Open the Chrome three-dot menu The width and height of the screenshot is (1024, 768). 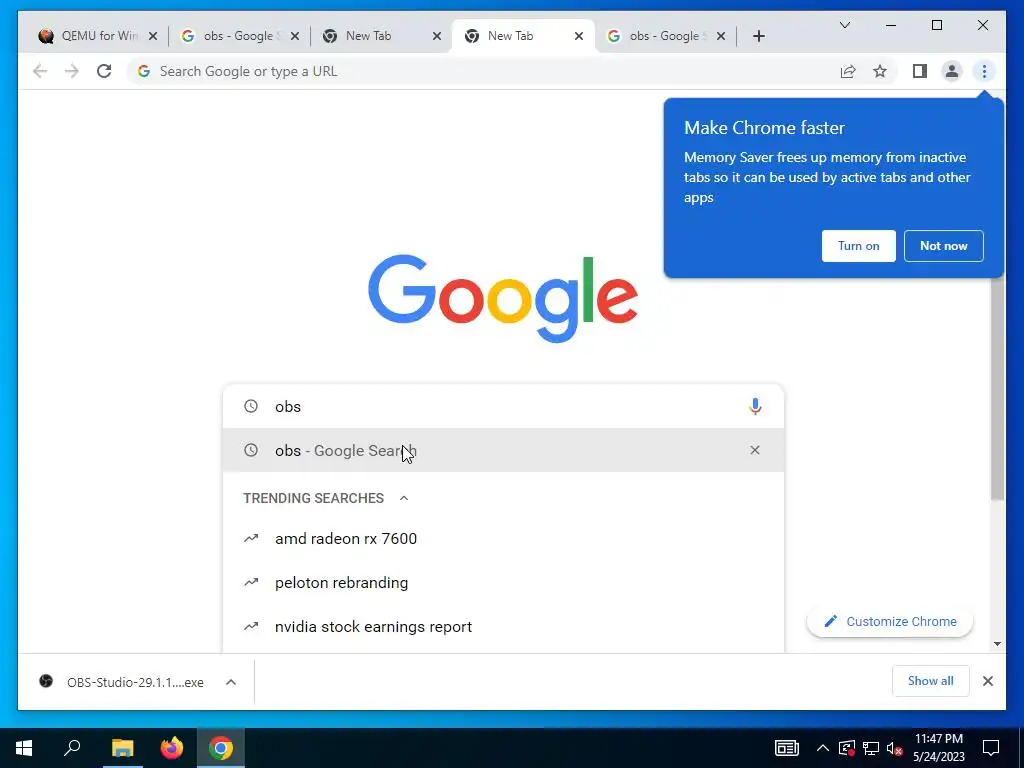(984, 71)
